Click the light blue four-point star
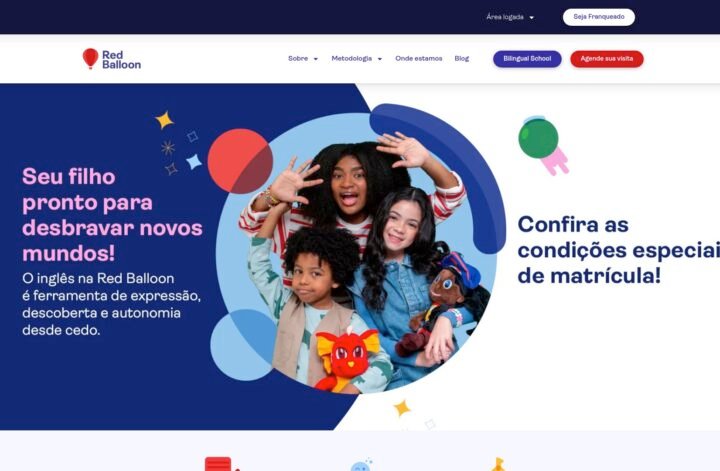 coord(194,162)
